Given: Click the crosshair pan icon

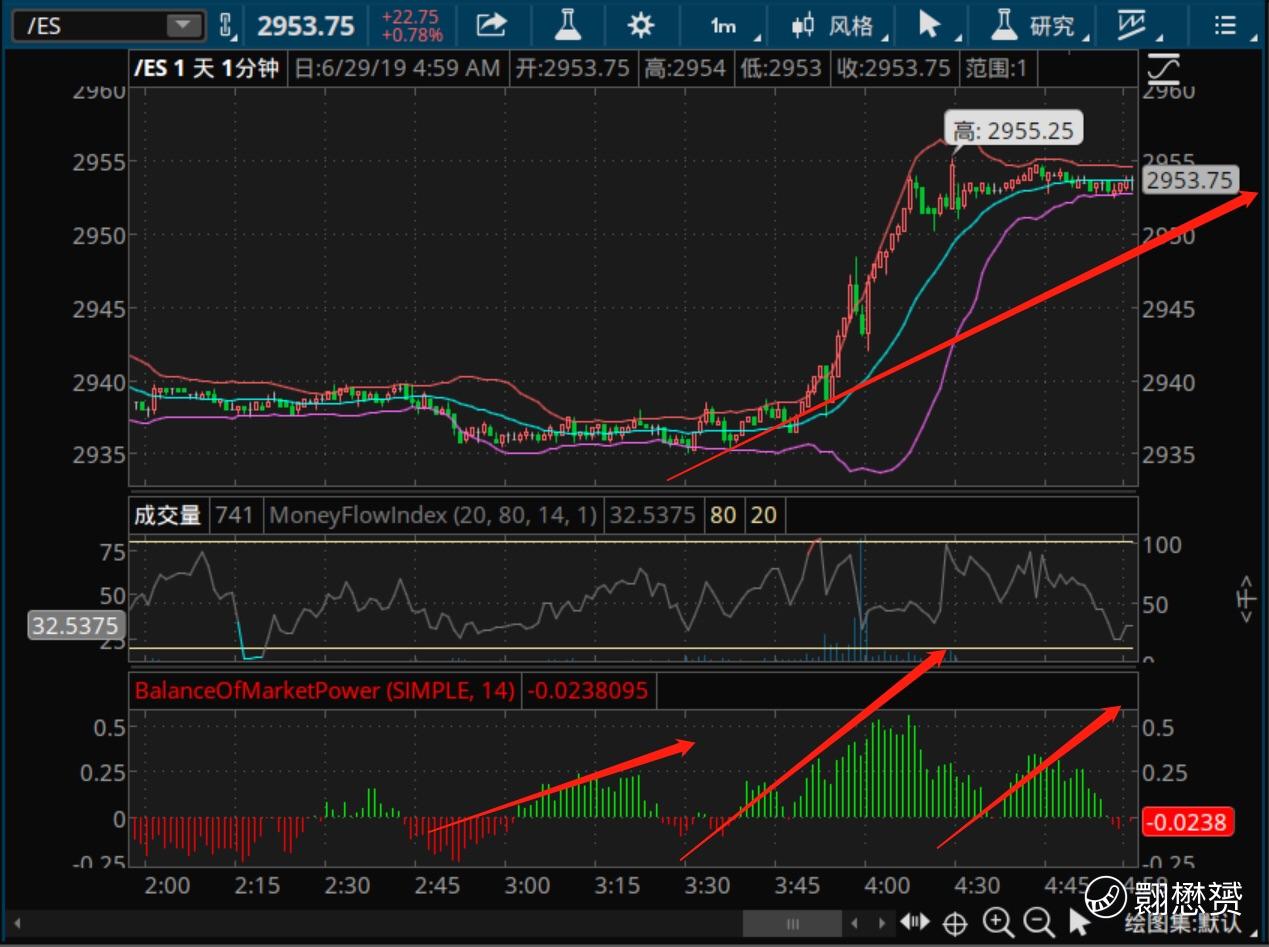Looking at the screenshot, I should (x=955, y=923).
